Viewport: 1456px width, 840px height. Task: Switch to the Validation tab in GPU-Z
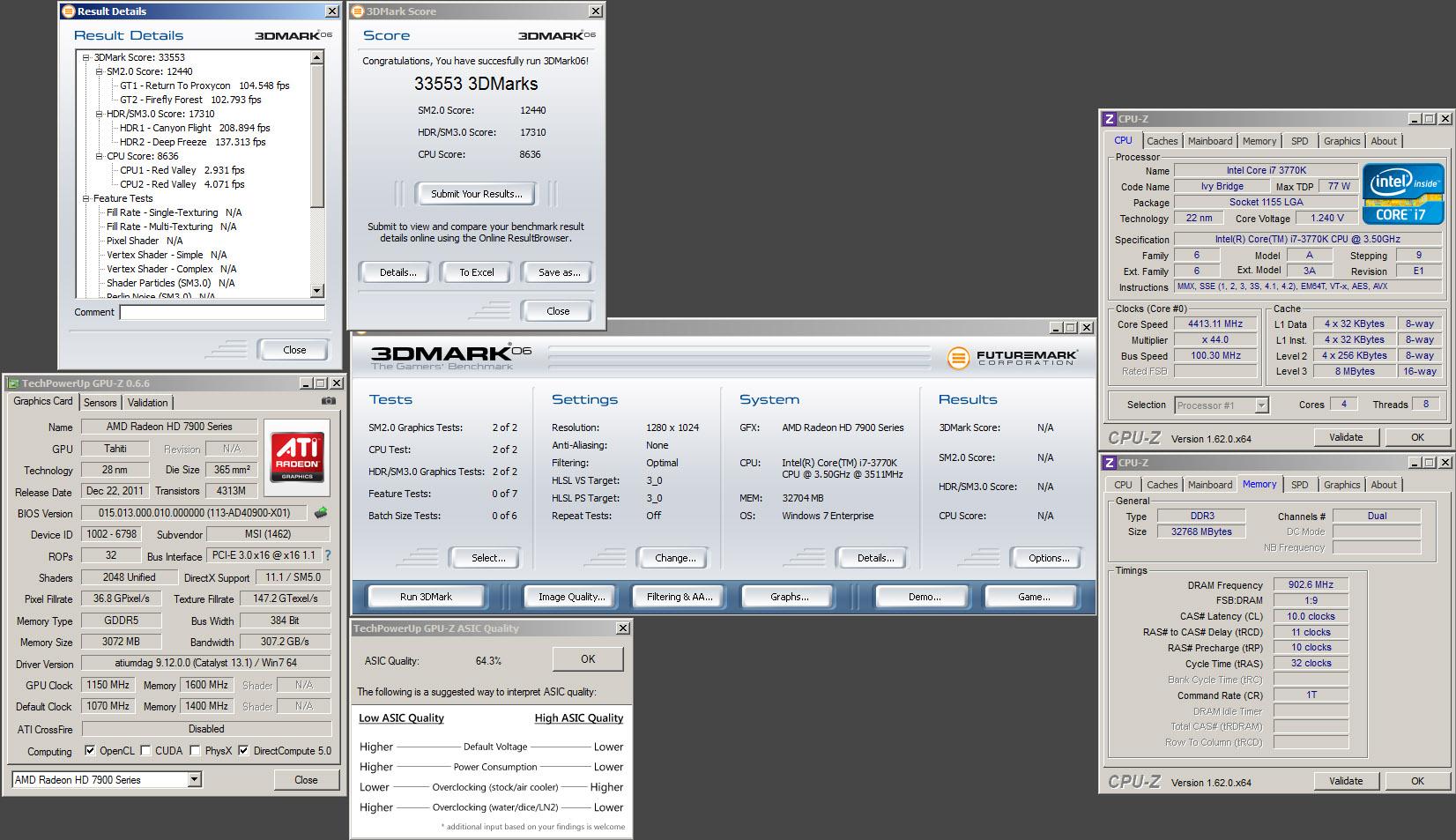[147, 403]
